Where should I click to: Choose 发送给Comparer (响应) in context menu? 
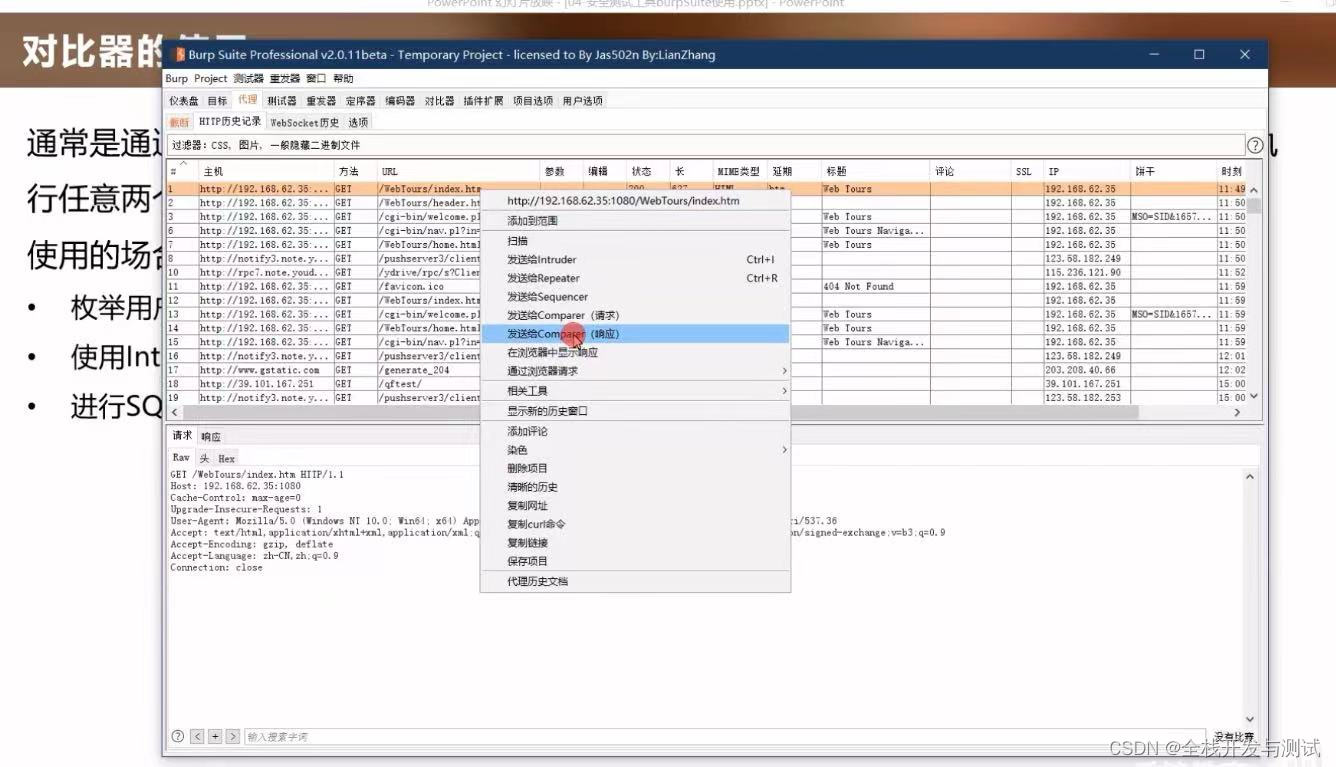pyautogui.click(x=636, y=334)
